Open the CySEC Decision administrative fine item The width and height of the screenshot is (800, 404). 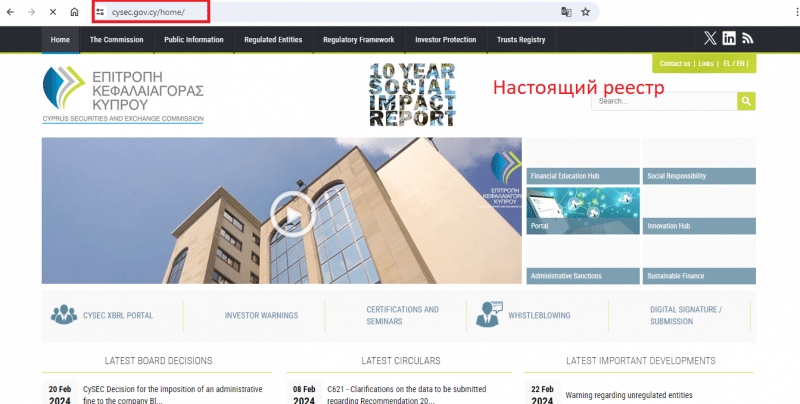point(172,395)
